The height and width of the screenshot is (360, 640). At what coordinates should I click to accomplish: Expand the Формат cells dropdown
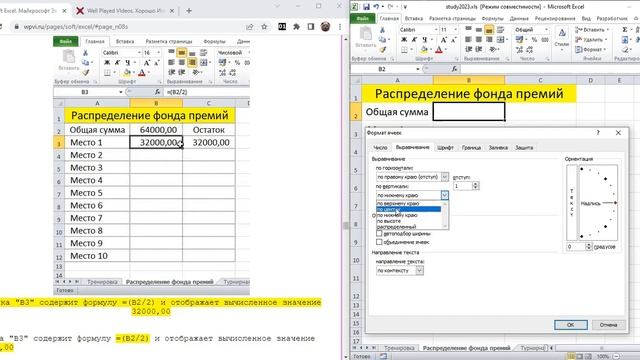point(605,49)
